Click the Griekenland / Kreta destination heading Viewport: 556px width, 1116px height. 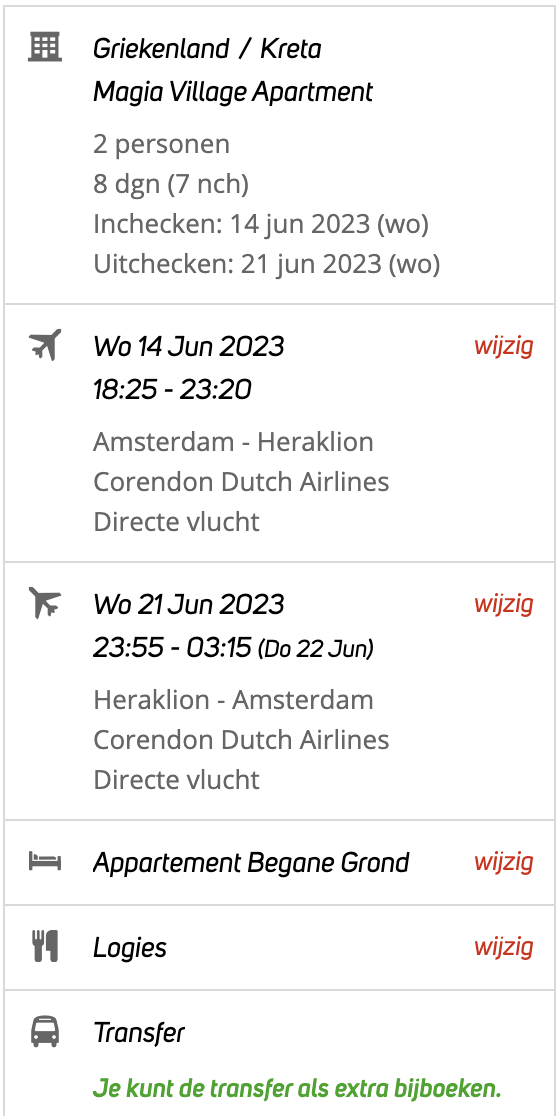pyautogui.click(x=207, y=49)
